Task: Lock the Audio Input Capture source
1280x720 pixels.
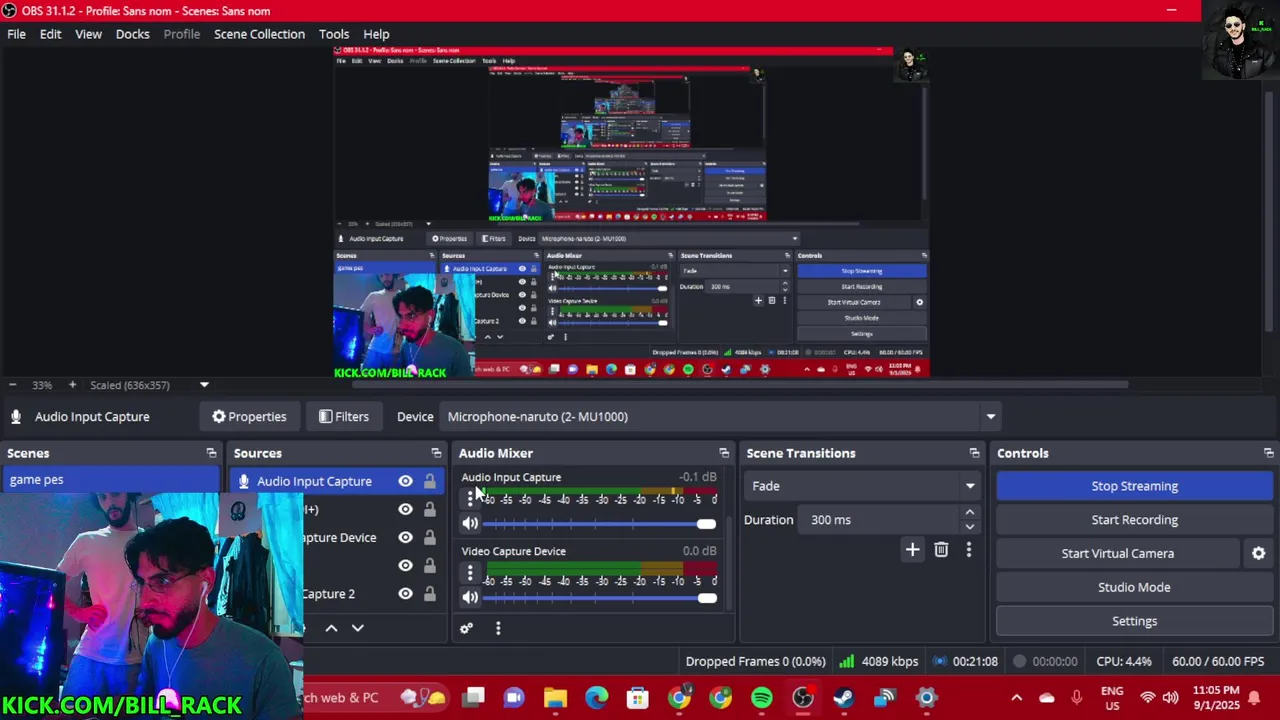Action: point(429,481)
